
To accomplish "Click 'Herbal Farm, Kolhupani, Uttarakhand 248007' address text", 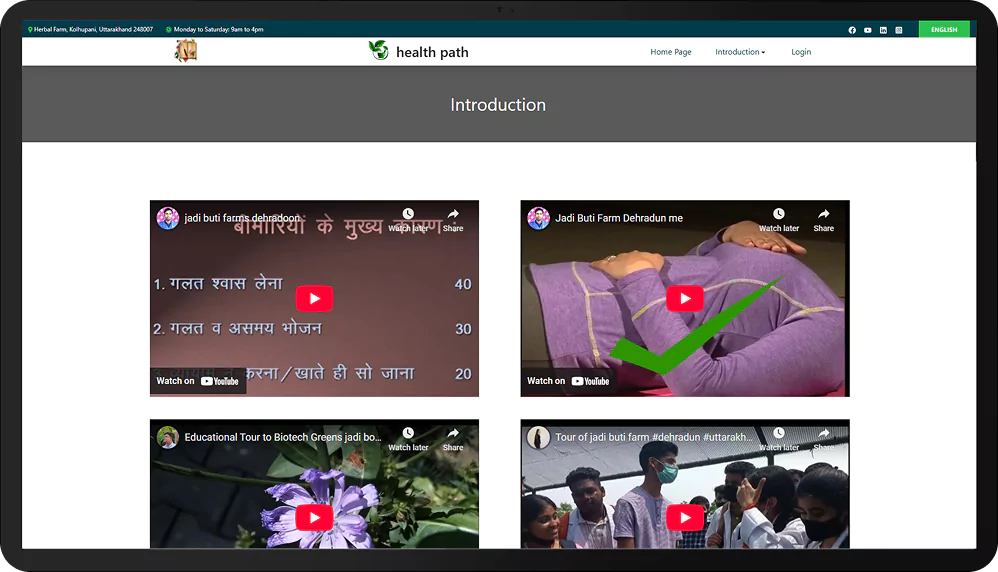I will (94, 29).
